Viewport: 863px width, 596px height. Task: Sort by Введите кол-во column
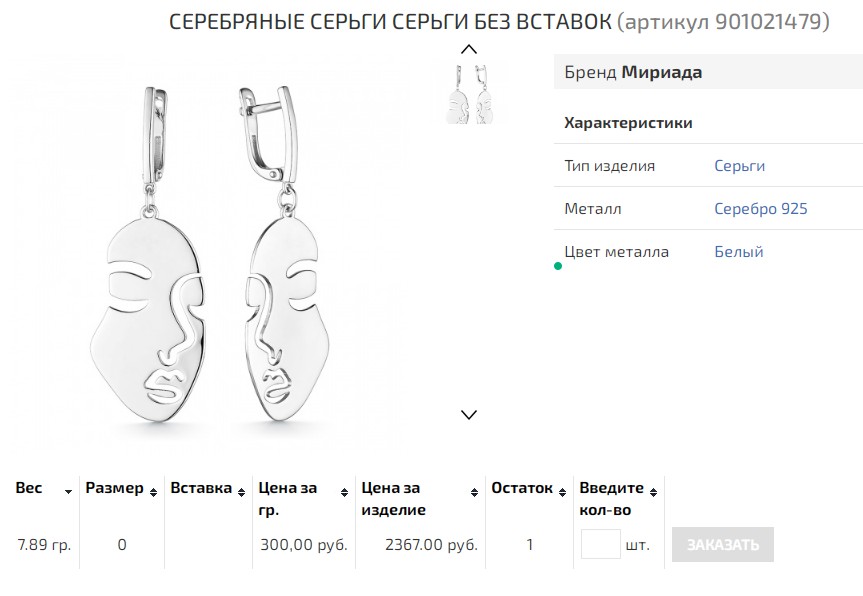click(653, 490)
